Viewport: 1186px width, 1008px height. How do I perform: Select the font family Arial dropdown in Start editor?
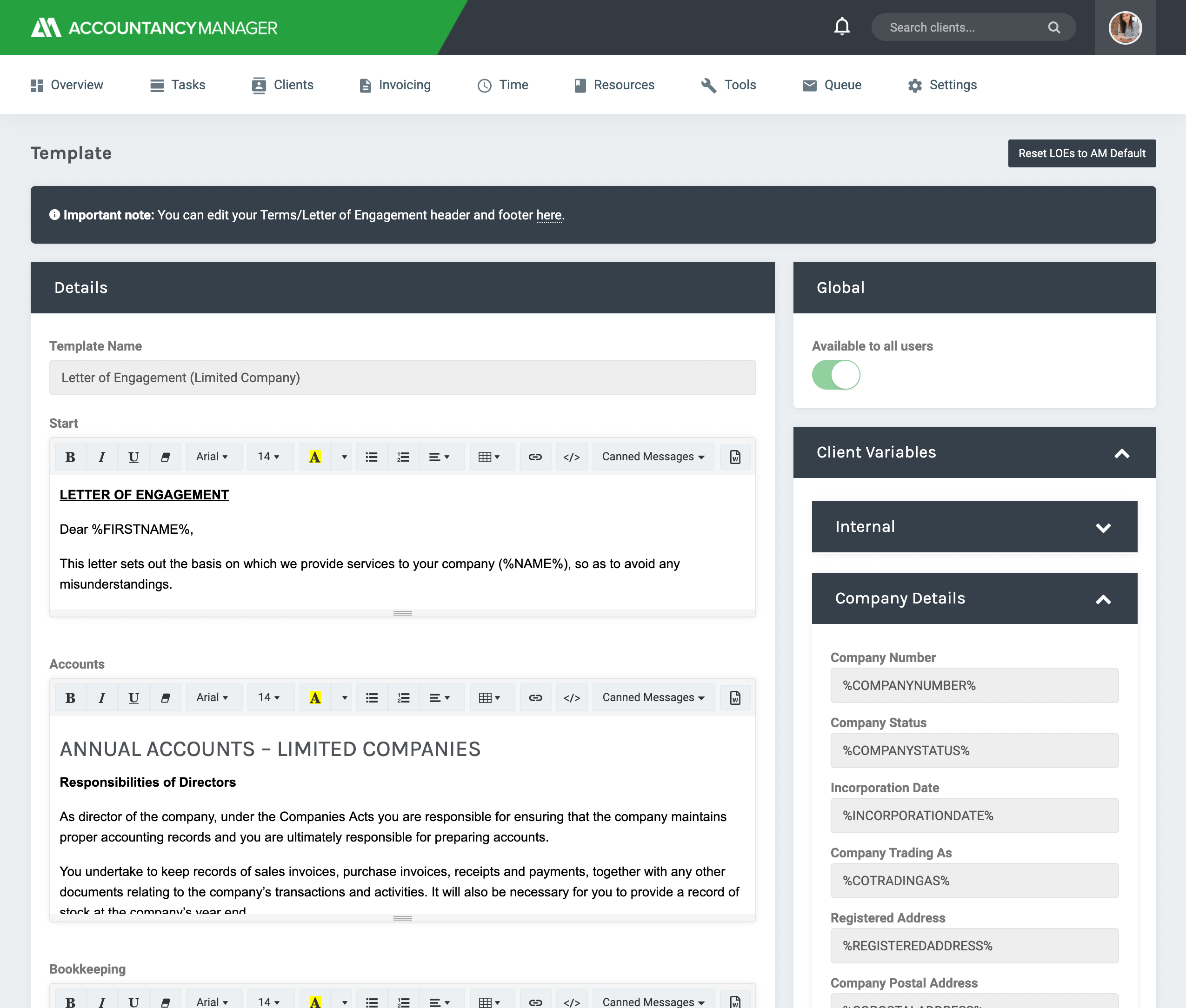click(x=211, y=457)
